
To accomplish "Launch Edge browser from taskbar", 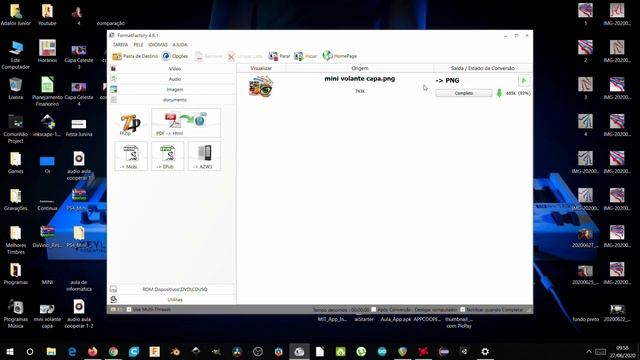I will click(72, 351).
